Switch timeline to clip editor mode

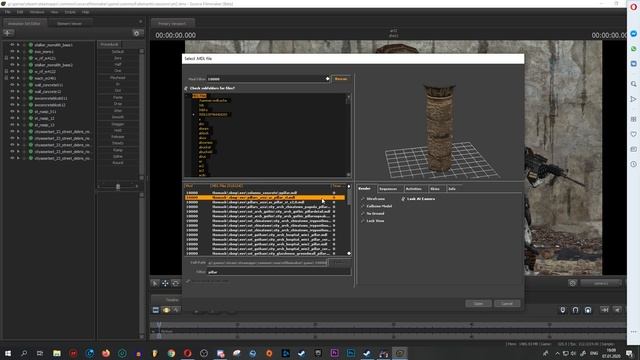(x=156, y=310)
